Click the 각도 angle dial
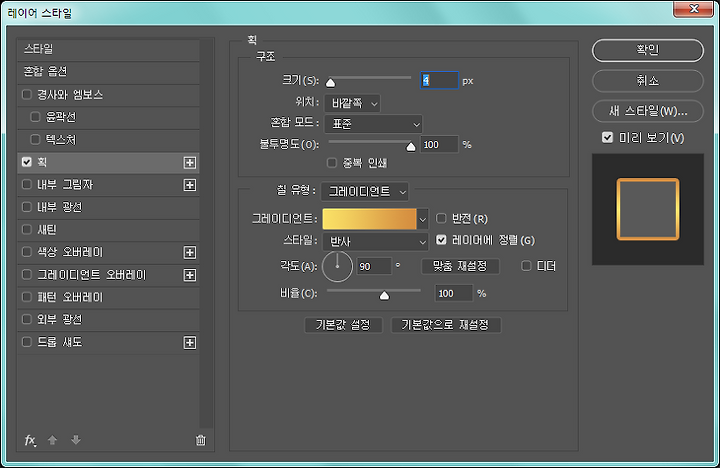Viewport: 720px width, 468px height. click(x=337, y=266)
